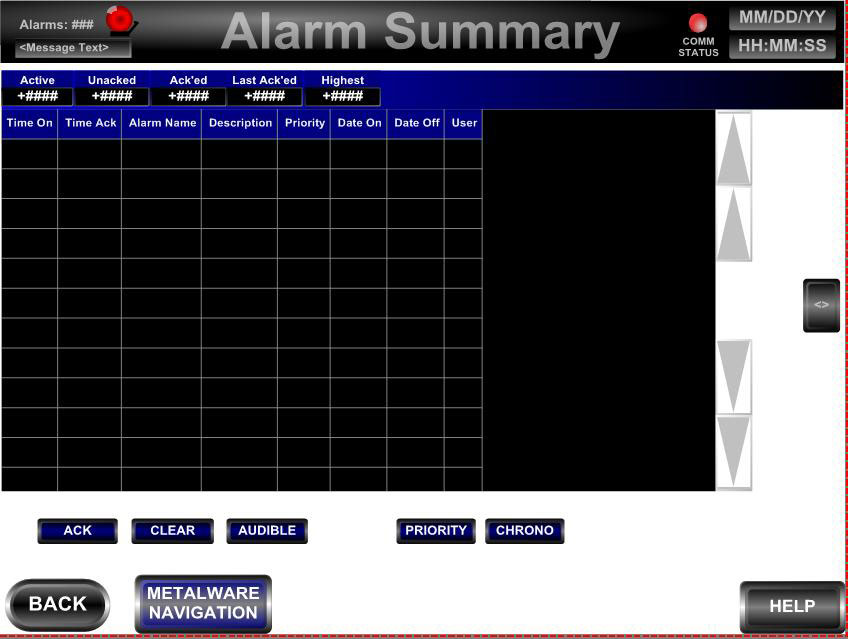This screenshot has width=848, height=639.
Task: Click the red alarm beacon icon
Action: (x=121, y=19)
